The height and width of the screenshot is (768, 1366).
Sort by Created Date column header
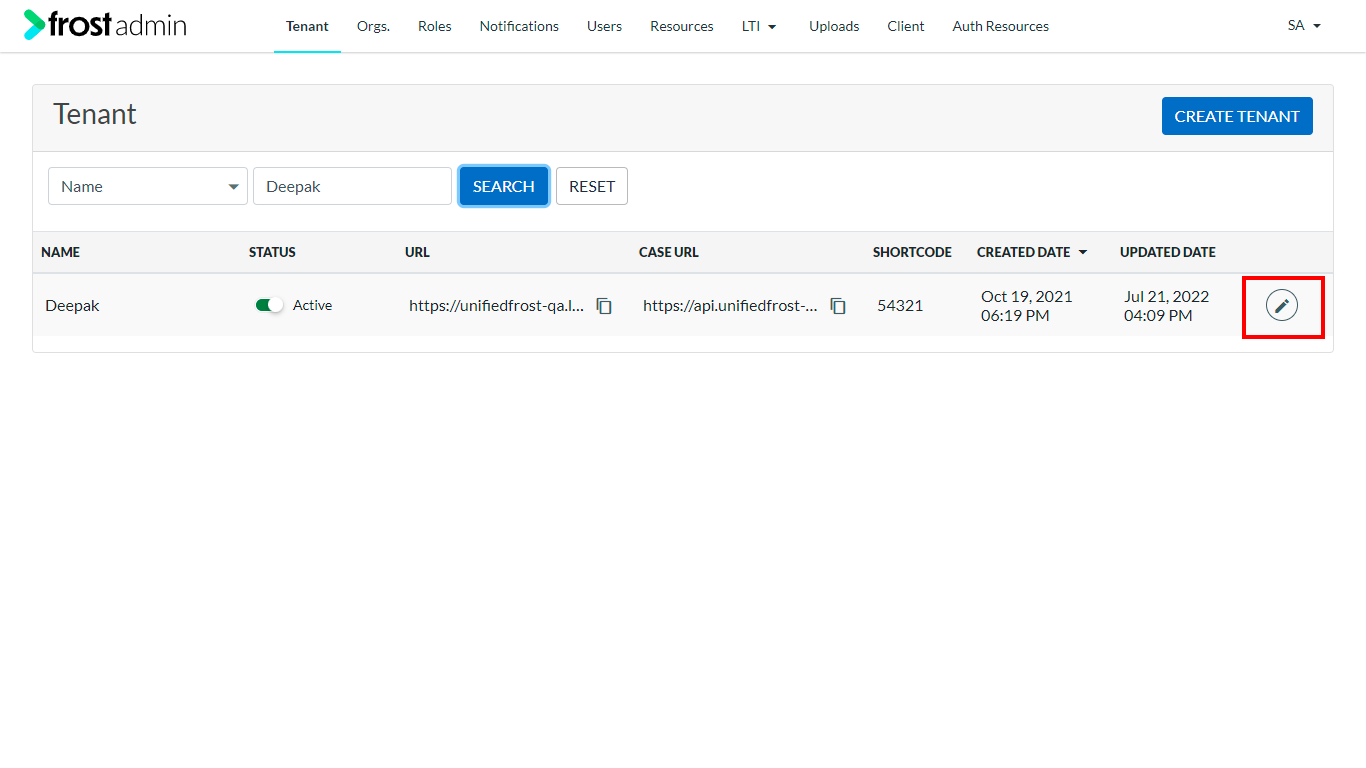(1032, 252)
